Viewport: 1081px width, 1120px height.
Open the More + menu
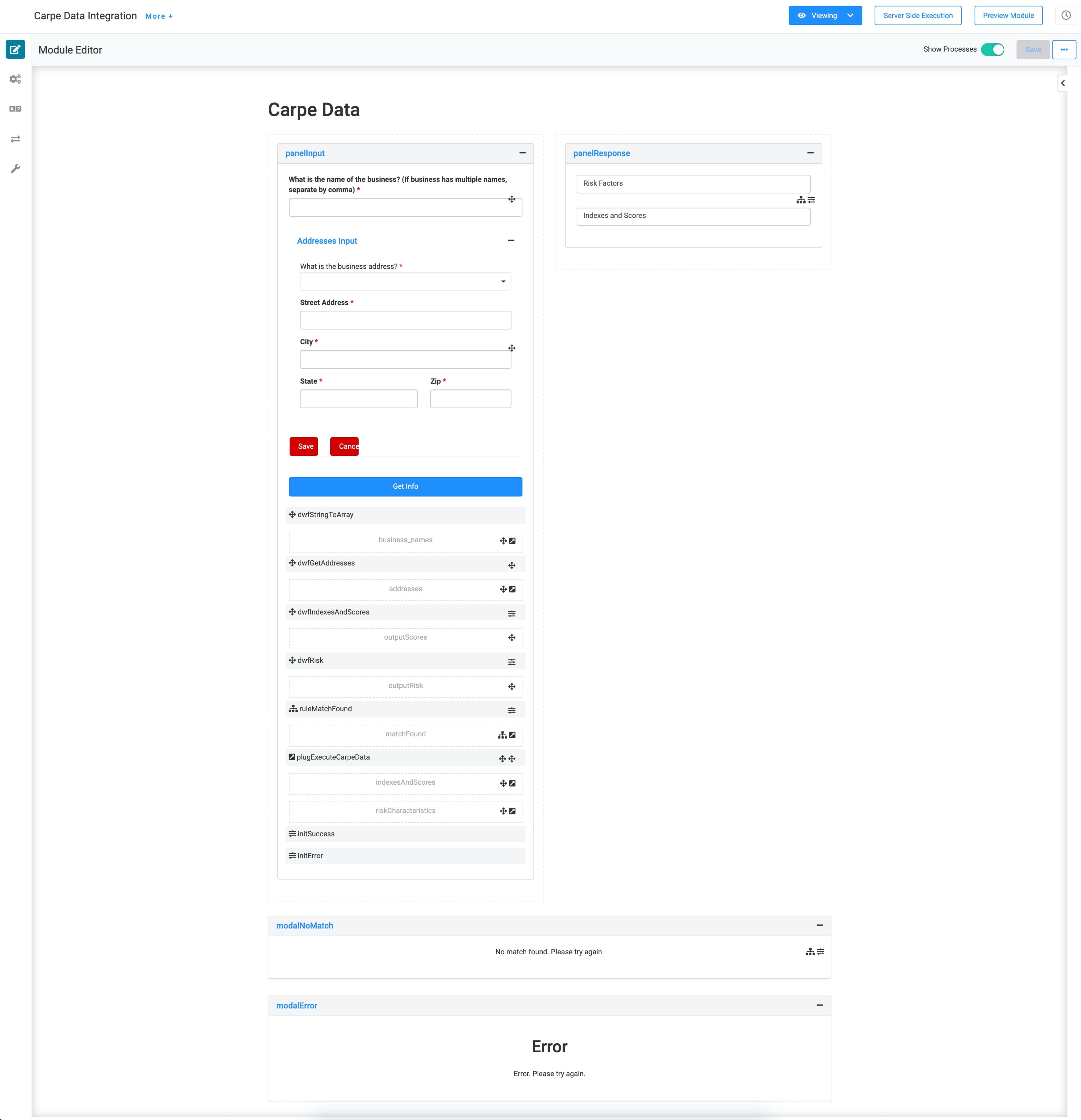pos(159,16)
